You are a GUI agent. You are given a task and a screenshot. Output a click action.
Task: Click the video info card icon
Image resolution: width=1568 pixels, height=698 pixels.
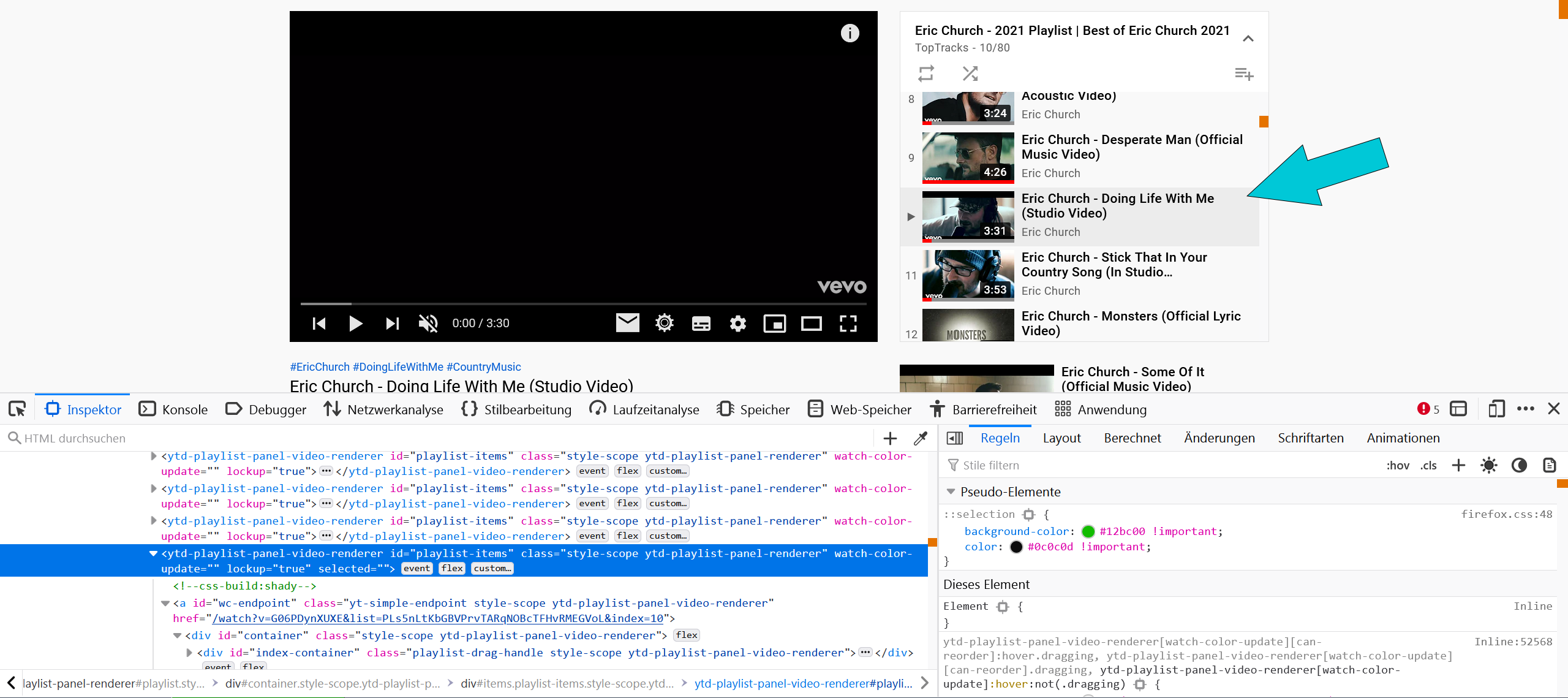(x=850, y=33)
